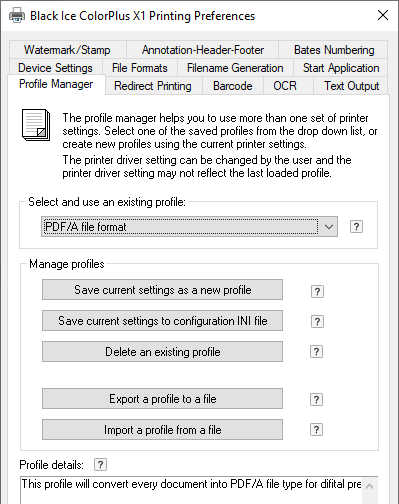Click help icon for INI file saving
This screenshot has height=504, width=399.
click(x=317, y=321)
